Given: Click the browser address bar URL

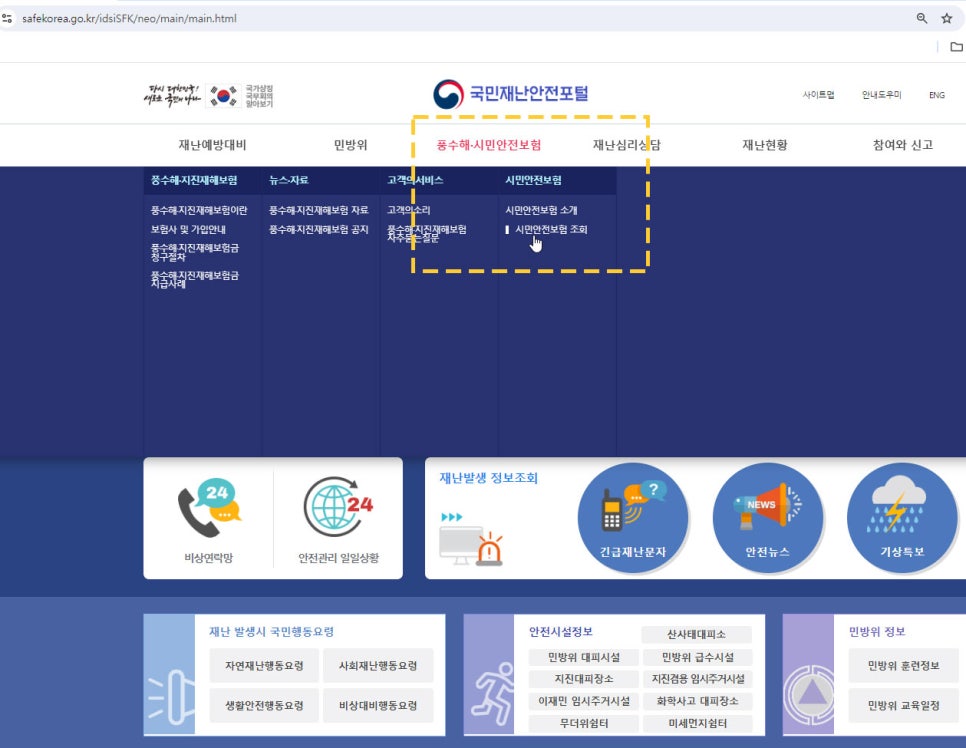Looking at the screenshot, I should coord(130,18).
